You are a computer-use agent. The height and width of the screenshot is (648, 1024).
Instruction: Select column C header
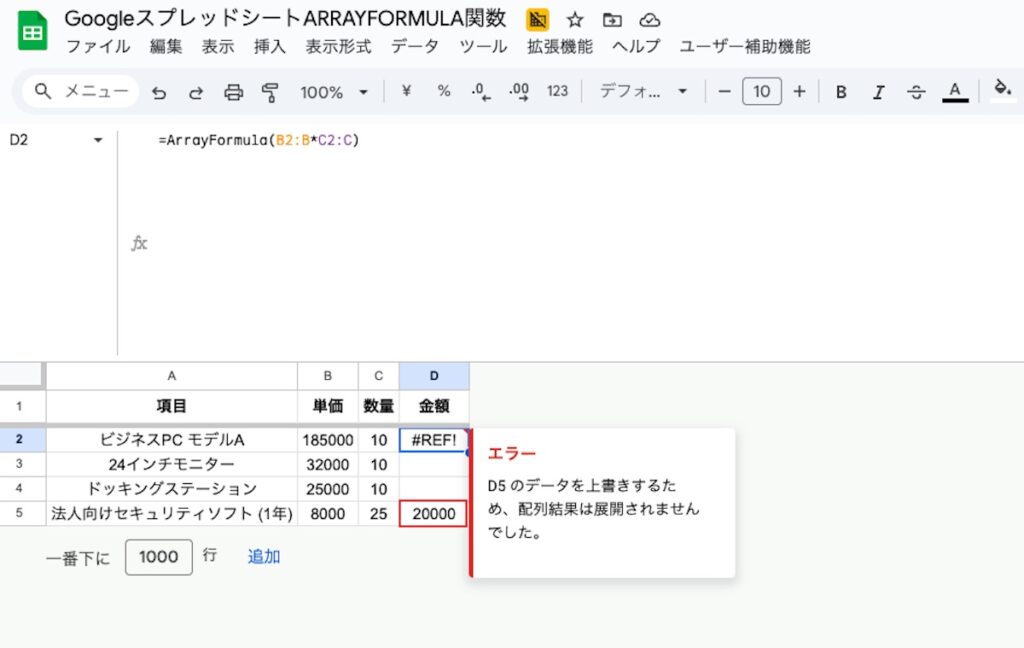(379, 376)
